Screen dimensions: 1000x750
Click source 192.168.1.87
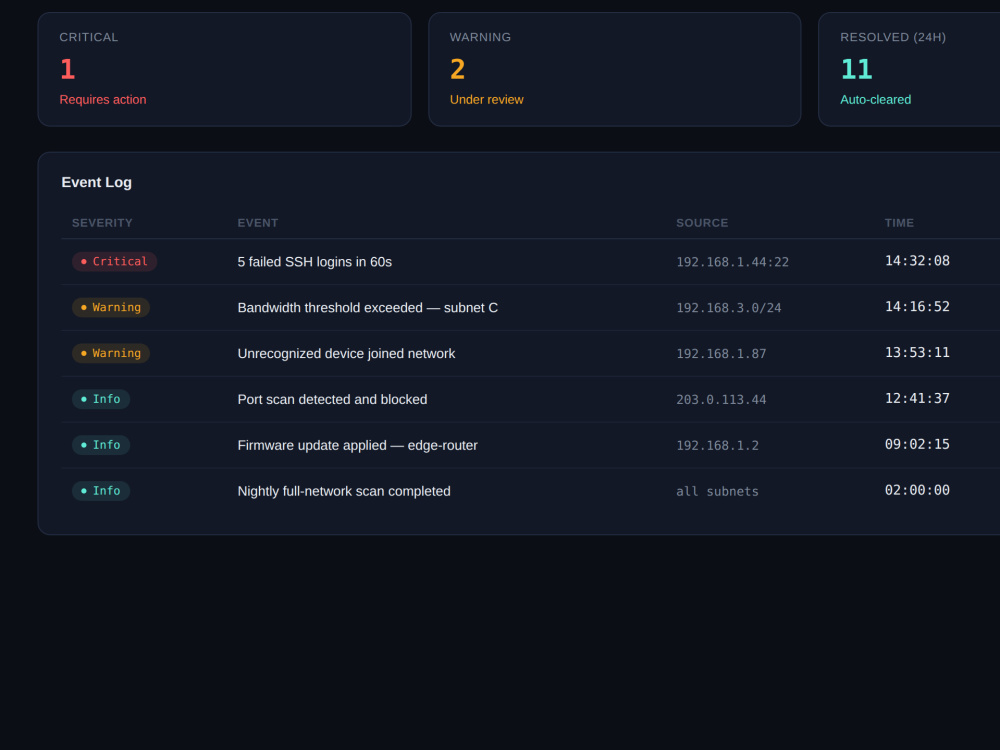pyautogui.click(x=721, y=354)
